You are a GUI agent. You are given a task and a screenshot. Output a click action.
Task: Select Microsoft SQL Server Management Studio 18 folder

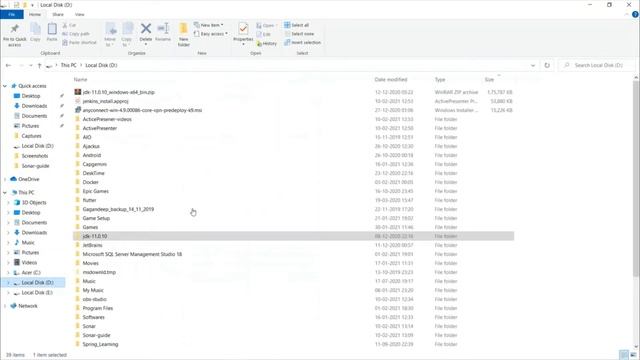tap(132, 254)
